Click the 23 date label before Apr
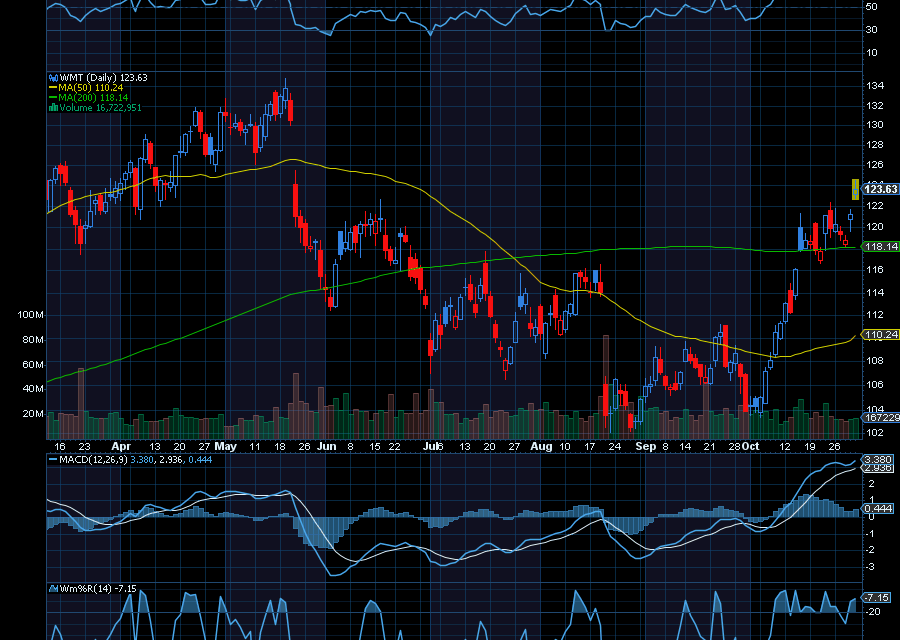The image size is (900, 640). [x=84, y=447]
